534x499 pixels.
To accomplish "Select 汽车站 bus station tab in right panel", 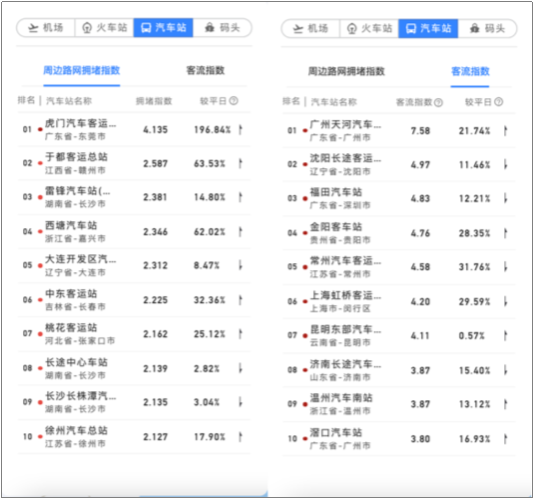I will [x=428, y=29].
